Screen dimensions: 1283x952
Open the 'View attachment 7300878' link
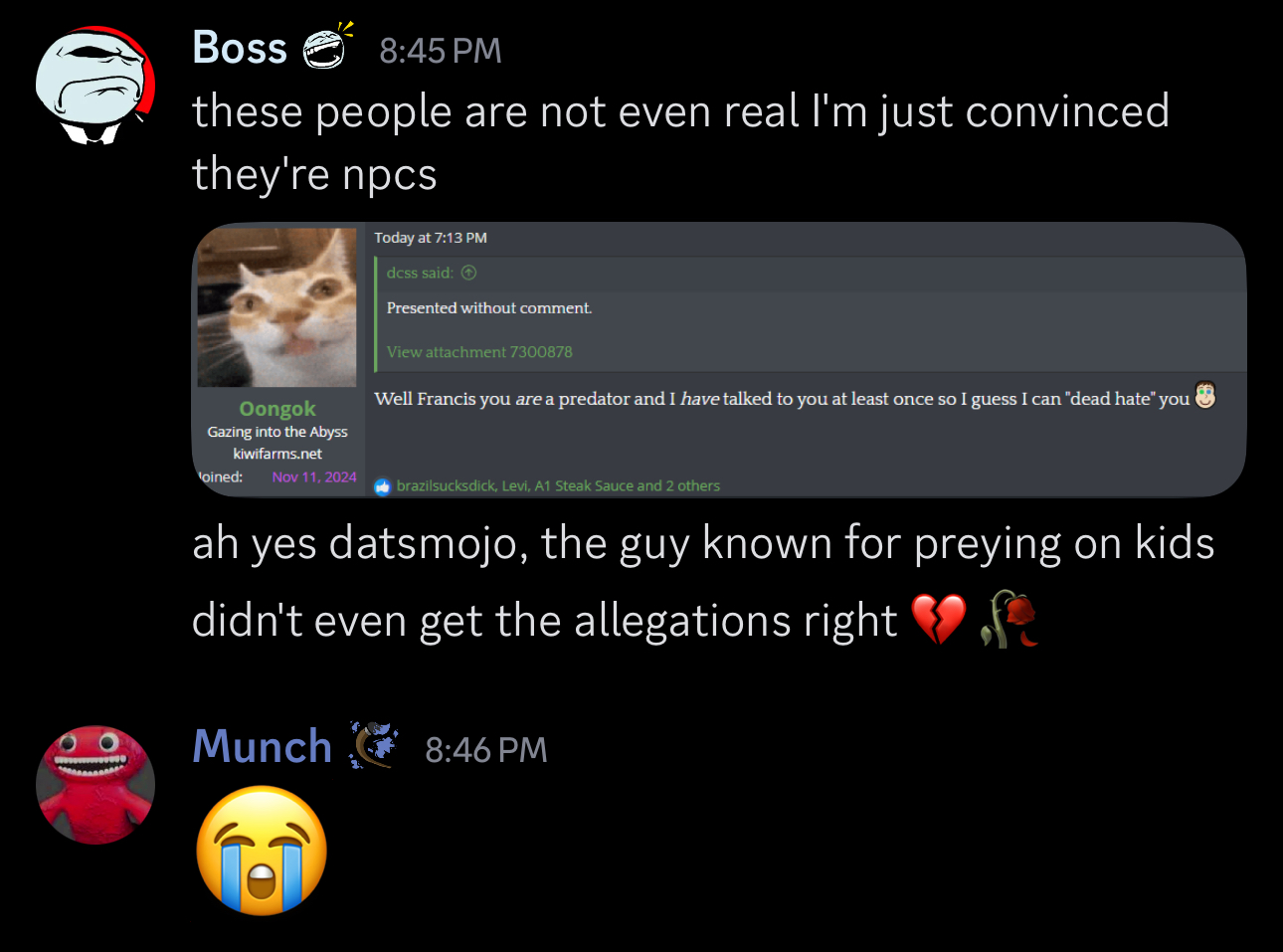pyautogui.click(x=479, y=352)
